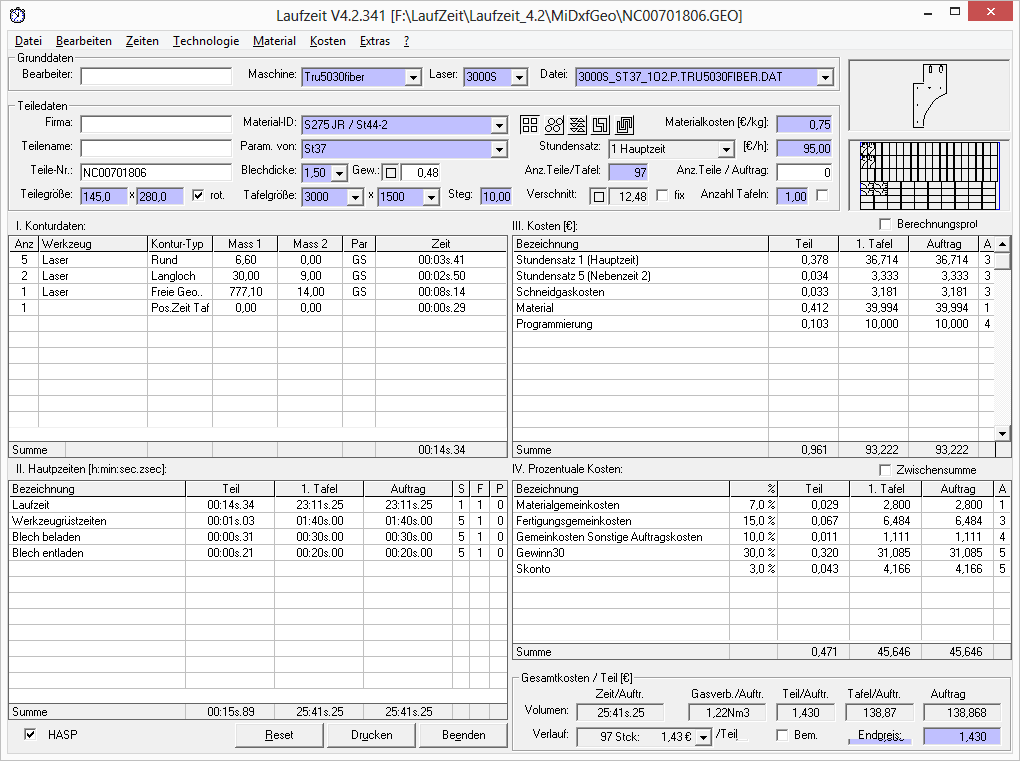1020x761 pixels.
Task: Open the Kosten menu
Action: tap(327, 41)
